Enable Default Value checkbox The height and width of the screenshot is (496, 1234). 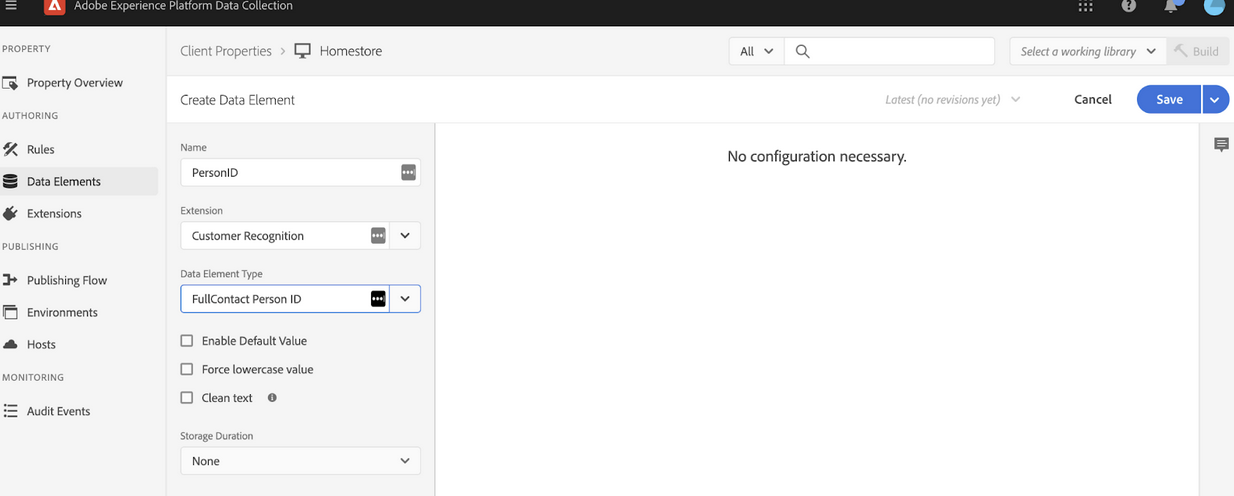(x=186, y=341)
